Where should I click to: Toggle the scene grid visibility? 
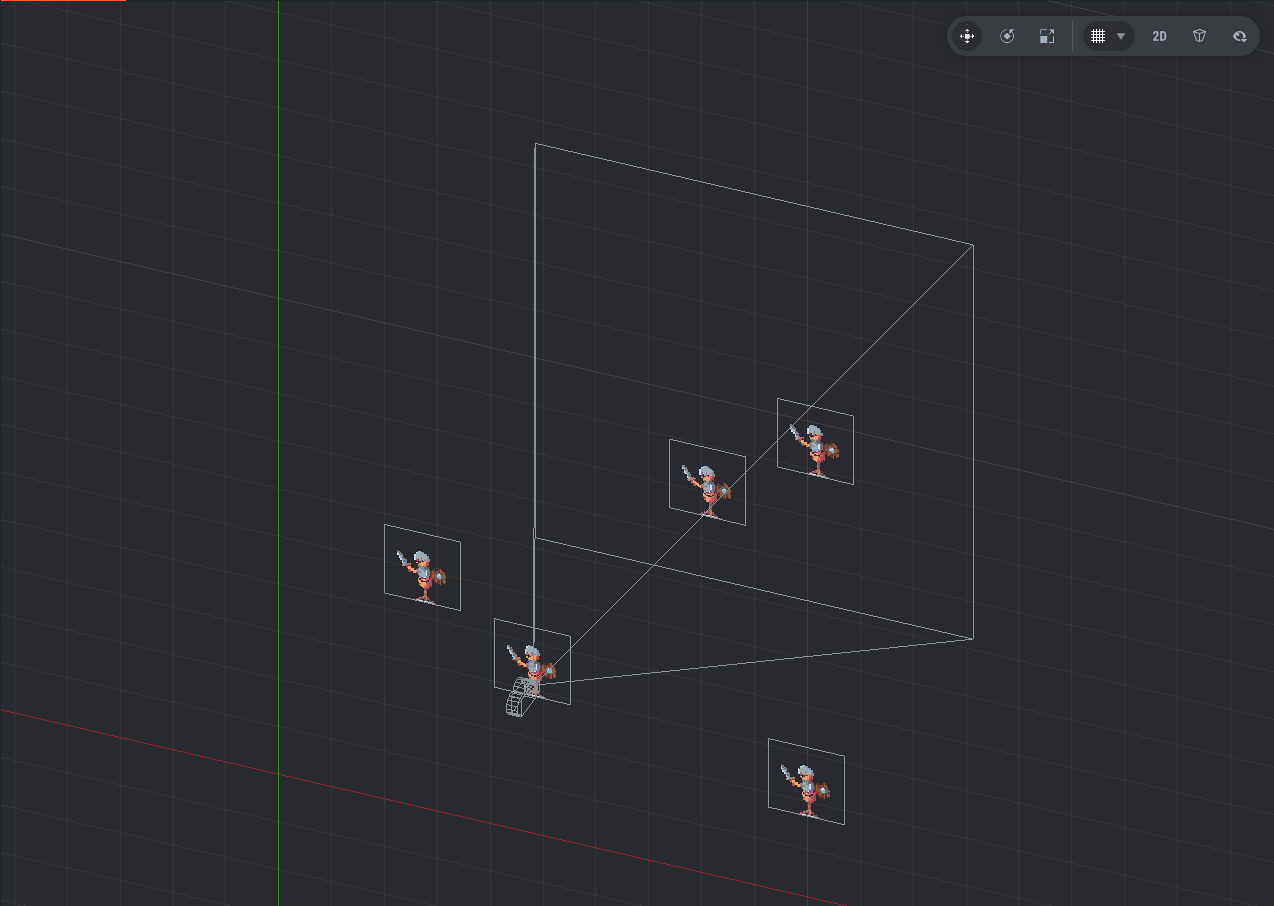tap(1098, 36)
